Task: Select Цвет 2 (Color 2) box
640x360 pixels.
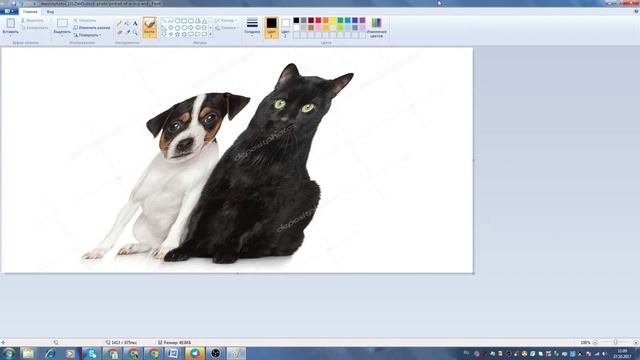Action: (286, 27)
